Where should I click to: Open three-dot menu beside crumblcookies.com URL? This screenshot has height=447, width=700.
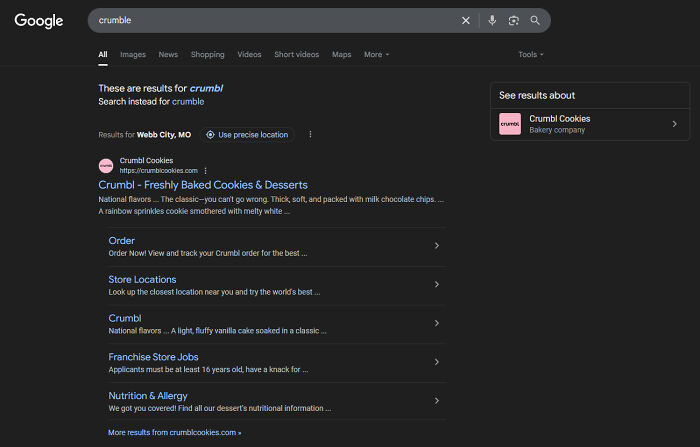point(205,171)
